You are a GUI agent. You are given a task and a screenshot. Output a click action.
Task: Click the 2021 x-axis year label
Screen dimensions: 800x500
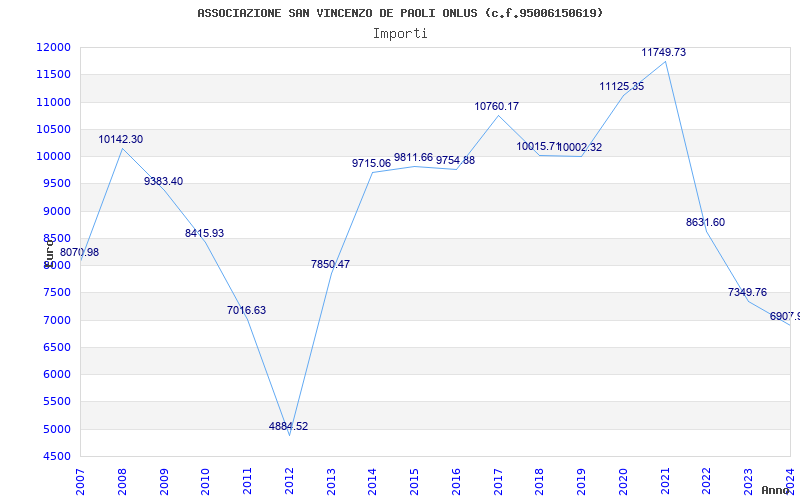pyautogui.click(x=665, y=482)
